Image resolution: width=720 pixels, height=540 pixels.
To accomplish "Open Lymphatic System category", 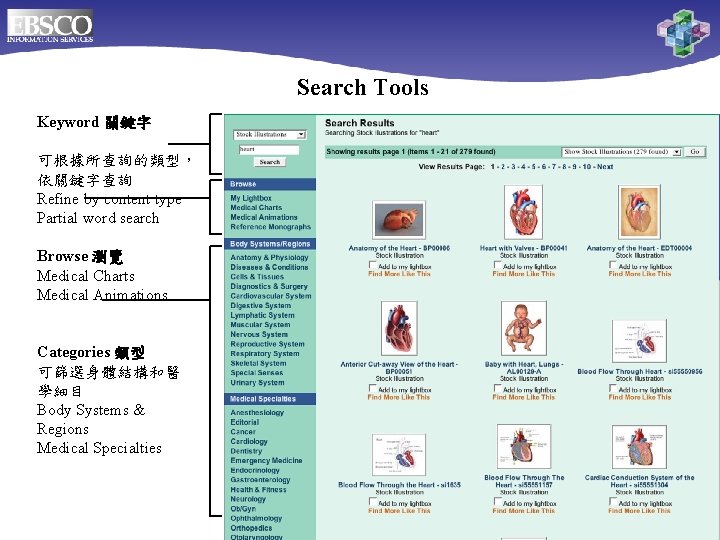I will tap(263, 315).
